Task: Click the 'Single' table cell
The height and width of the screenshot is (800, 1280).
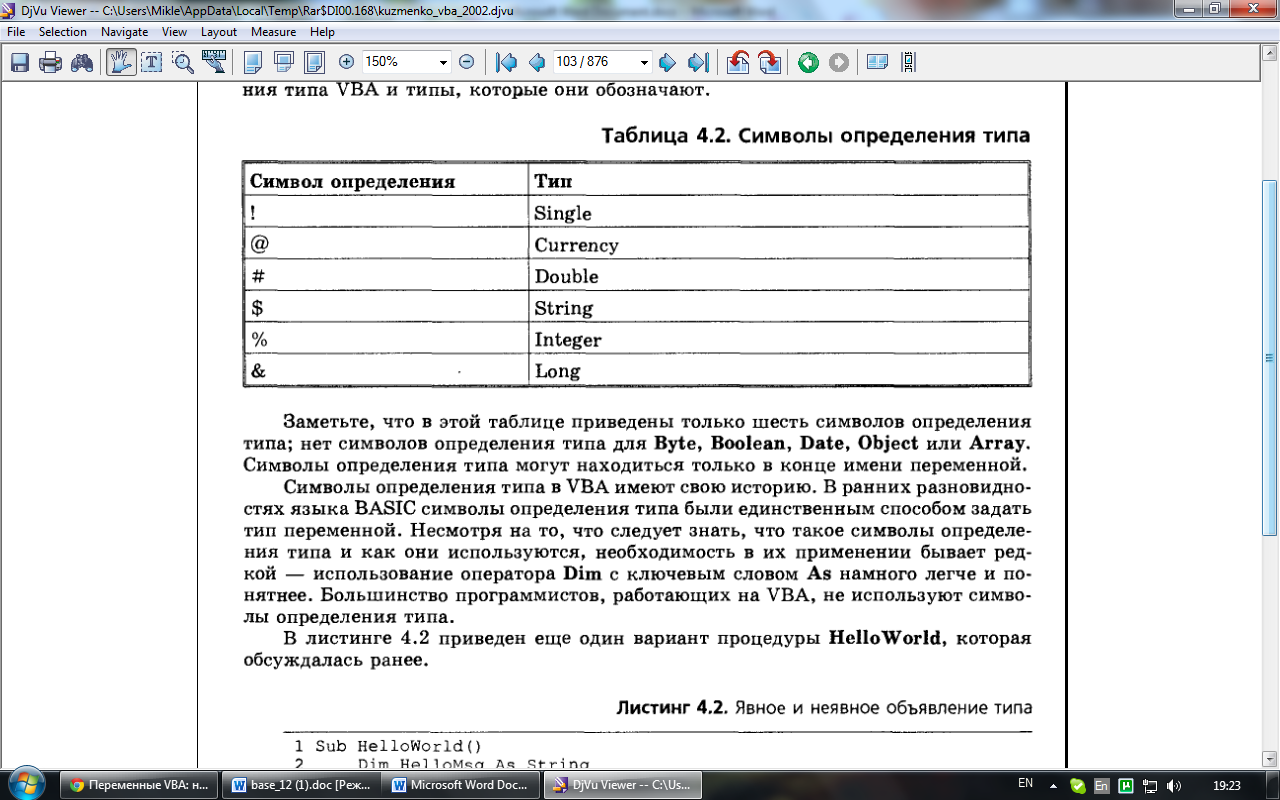Action: tap(779, 212)
